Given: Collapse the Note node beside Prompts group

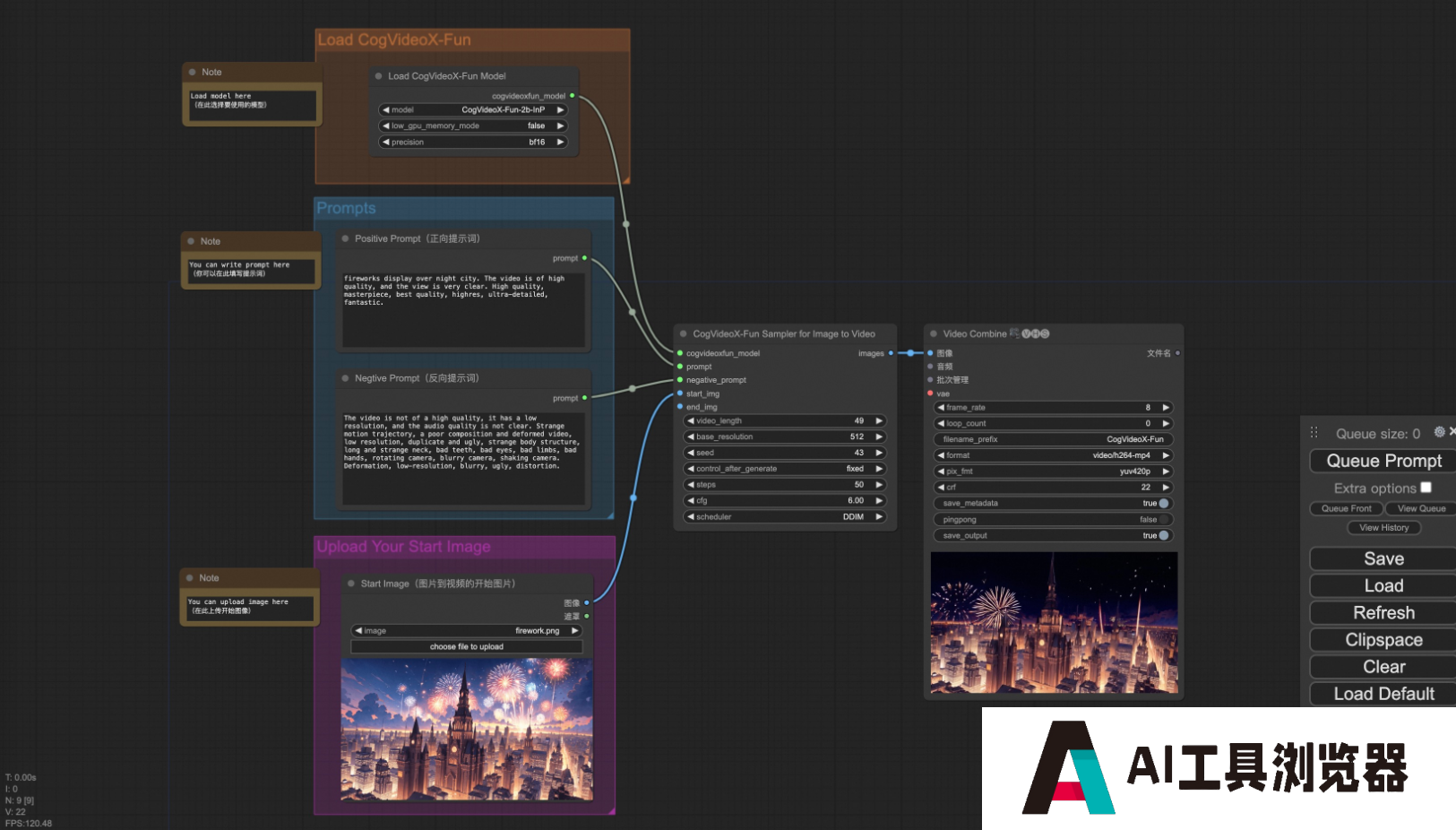Looking at the screenshot, I should (x=191, y=241).
